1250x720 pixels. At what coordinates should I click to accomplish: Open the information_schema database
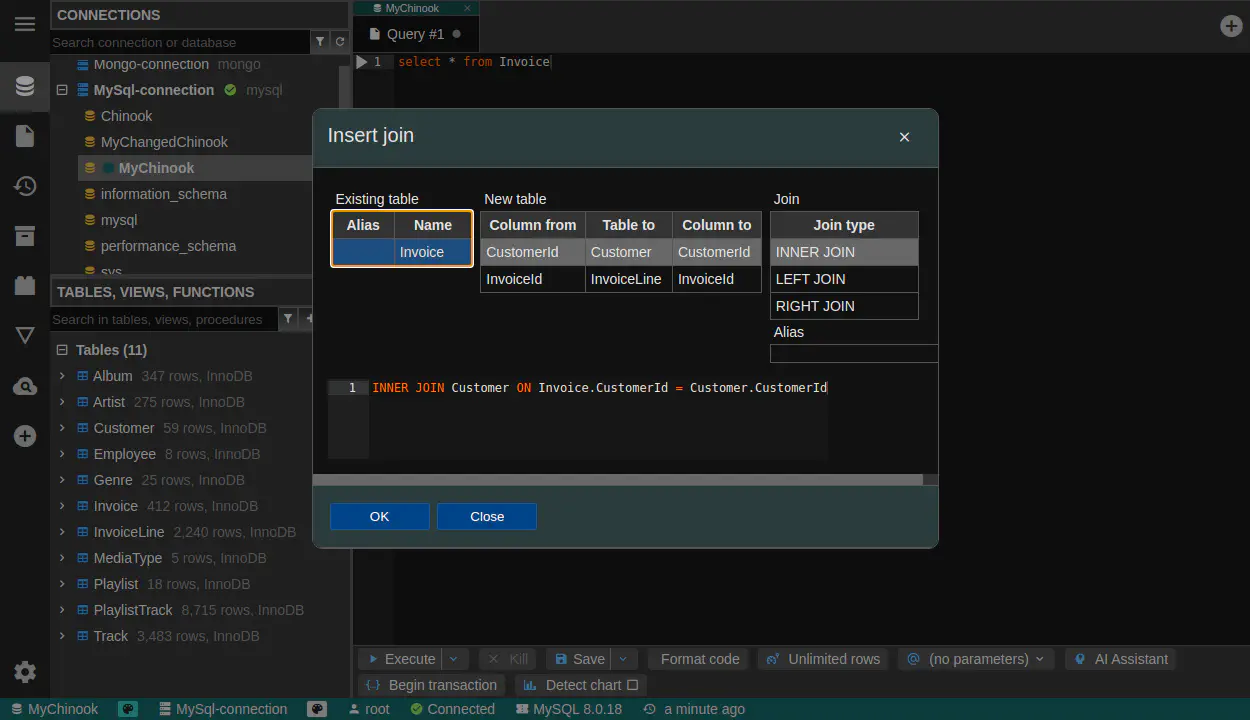pos(163,194)
